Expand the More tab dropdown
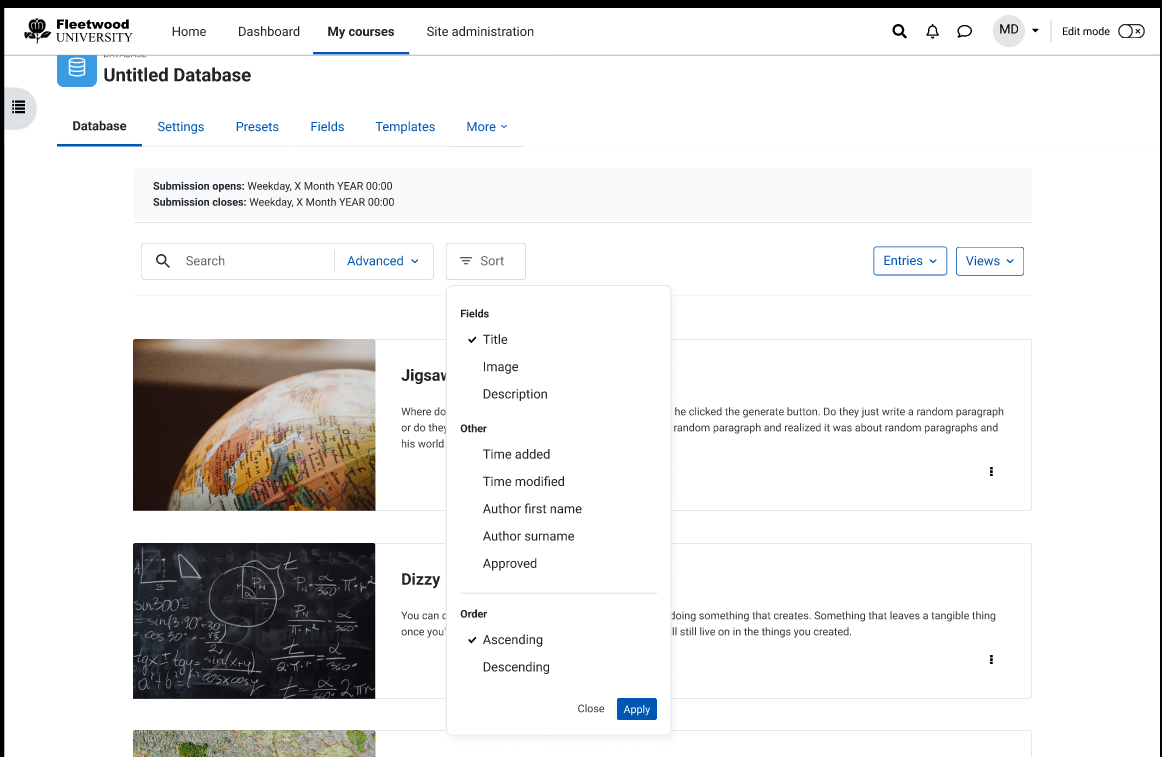This screenshot has height=757, width=1162. tap(487, 127)
